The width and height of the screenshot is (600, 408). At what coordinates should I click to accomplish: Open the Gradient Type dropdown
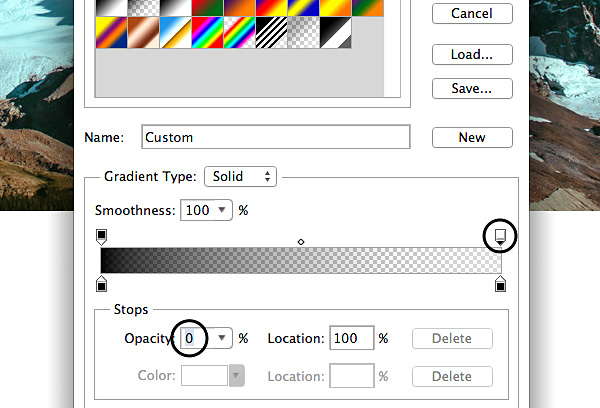click(240, 177)
